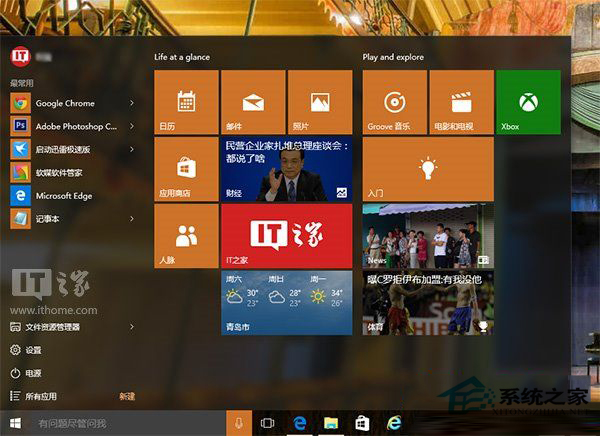Open the 日历 calendar tile
The width and height of the screenshot is (600, 436).
186,102
